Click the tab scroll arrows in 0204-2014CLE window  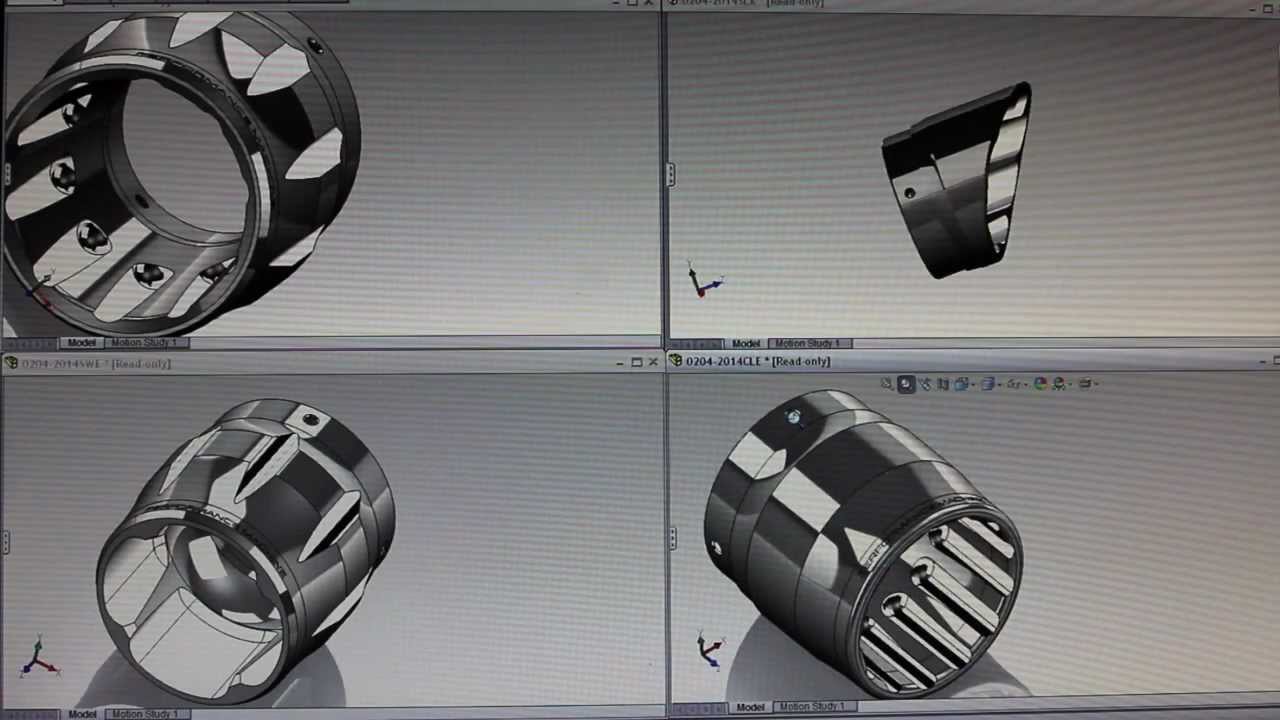point(700,708)
